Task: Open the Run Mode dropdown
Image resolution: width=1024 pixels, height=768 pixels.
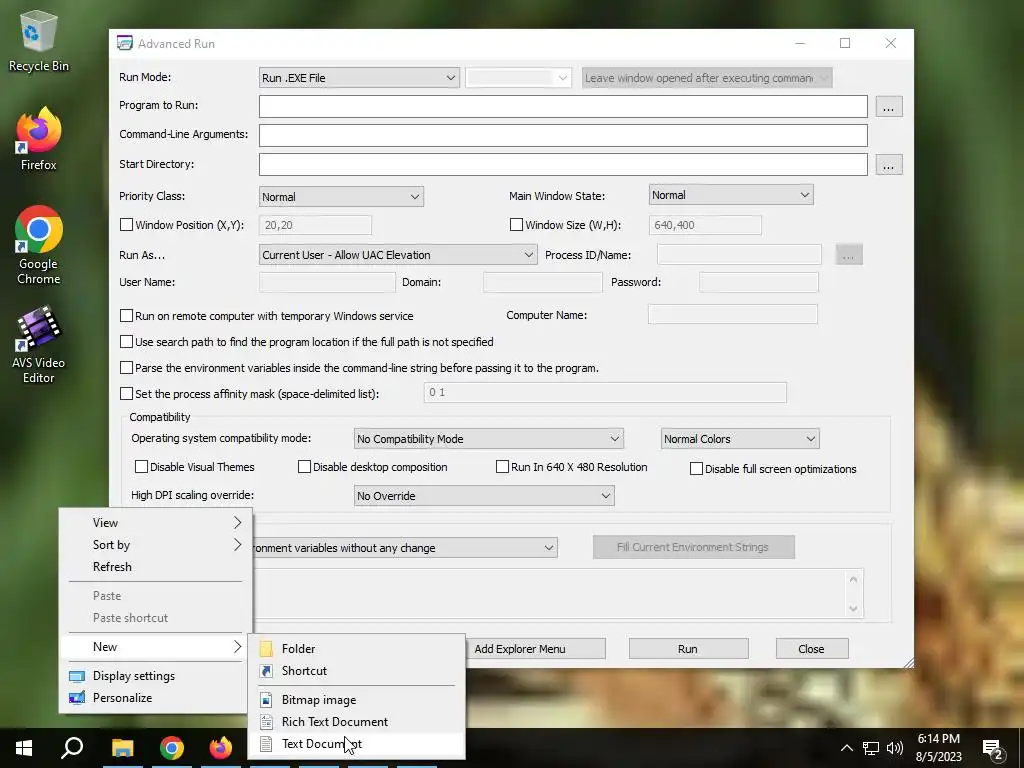Action: tap(359, 78)
